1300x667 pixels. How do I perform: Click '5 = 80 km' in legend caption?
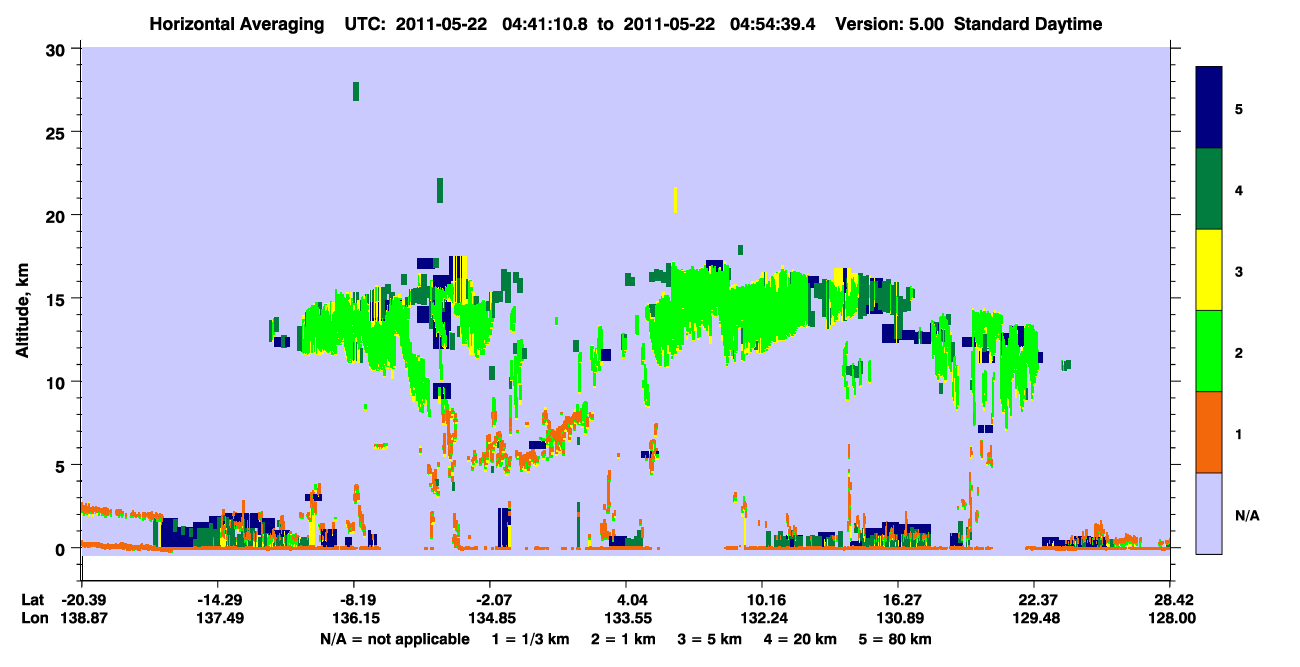point(895,639)
